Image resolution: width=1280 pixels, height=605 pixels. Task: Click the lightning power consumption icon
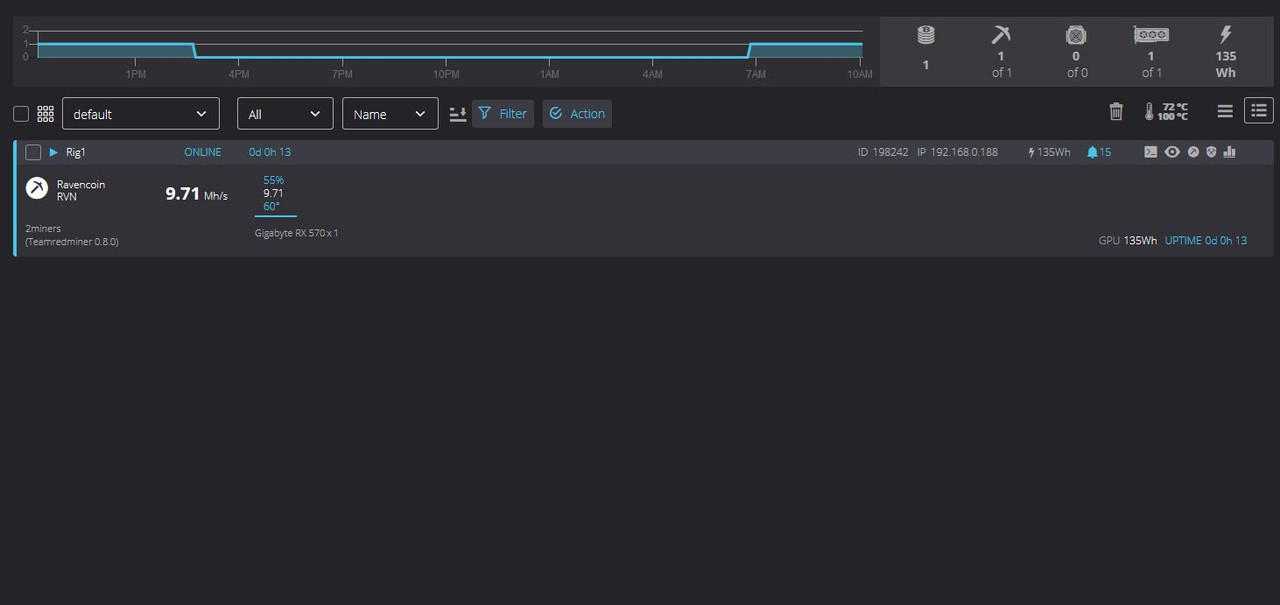pyautogui.click(x=1226, y=36)
